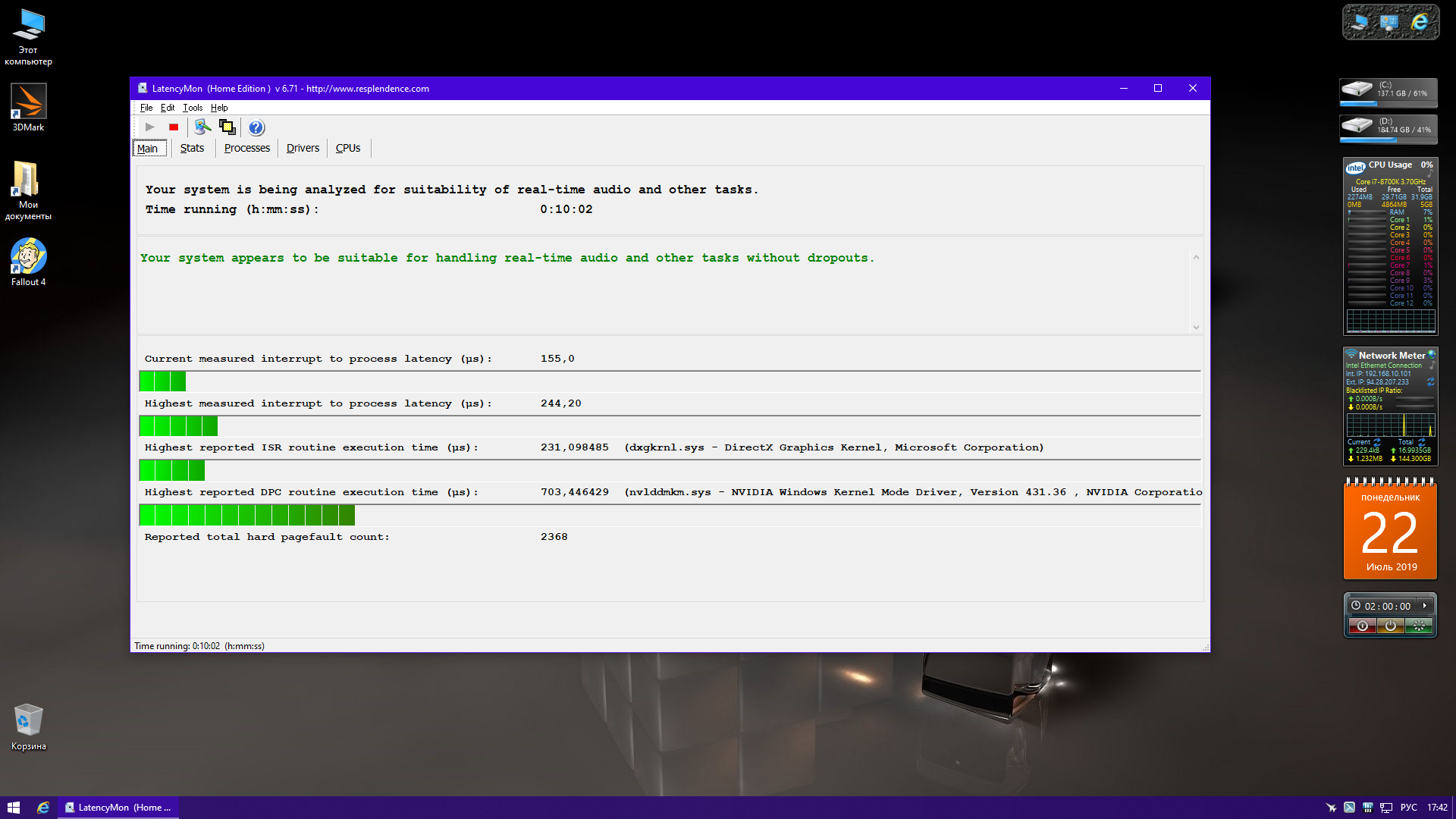Click the yellow power button on timer gadget
The height and width of the screenshot is (819, 1456).
(1390, 626)
